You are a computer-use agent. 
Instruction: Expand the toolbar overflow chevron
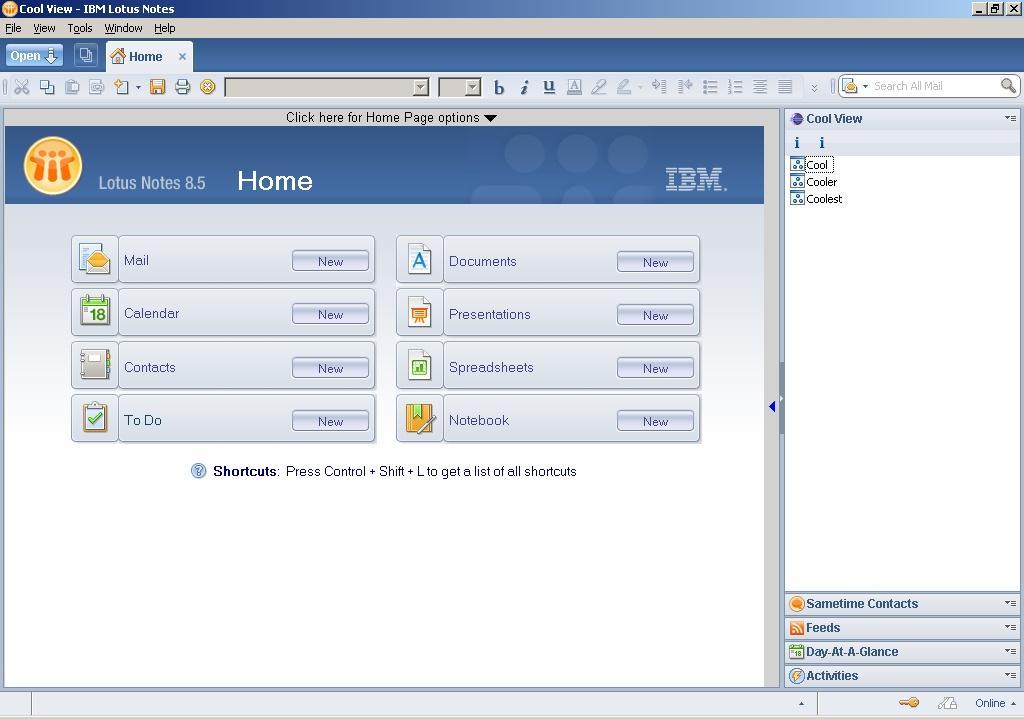pyautogui.click(x=814, y=88)
